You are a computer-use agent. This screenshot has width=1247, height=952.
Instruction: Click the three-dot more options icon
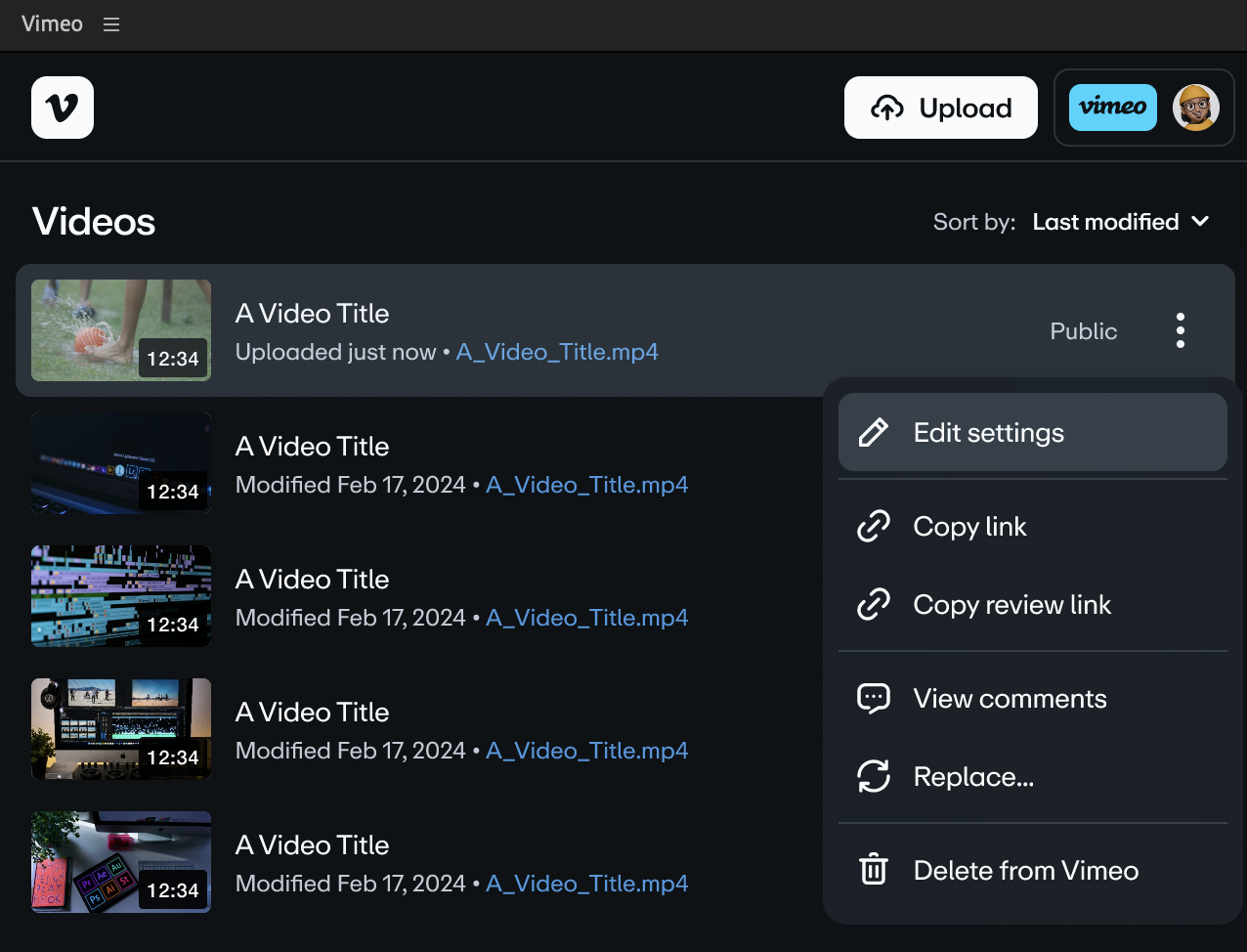(x=1181, y=331)
